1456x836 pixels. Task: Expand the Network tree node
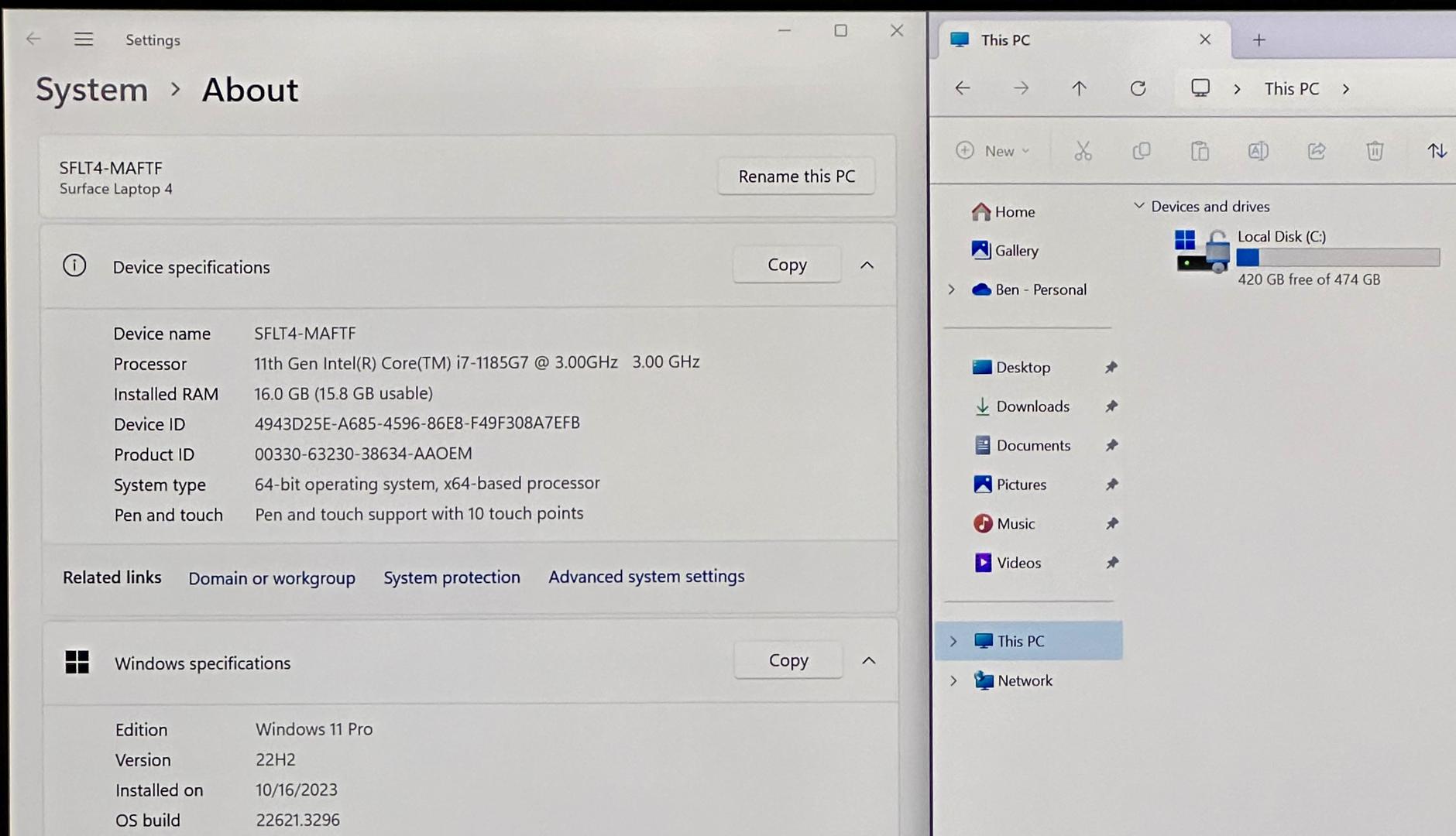pyautogui.click(x=953, y=681)
